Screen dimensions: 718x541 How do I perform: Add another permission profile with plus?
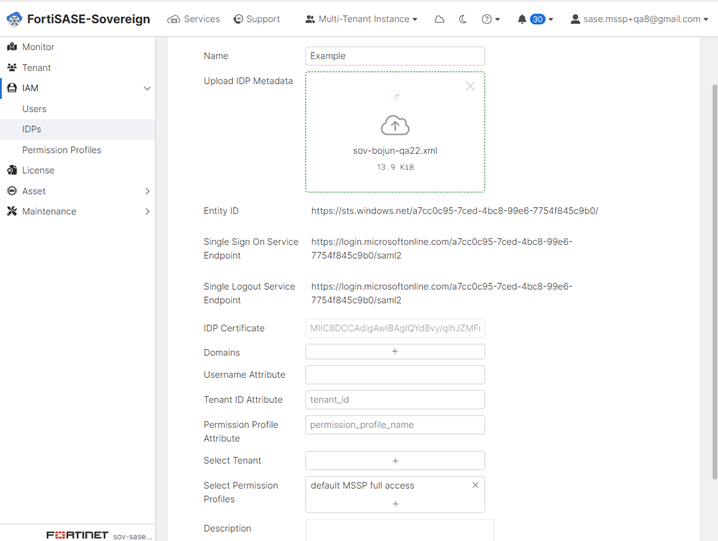(x=395, y=504)
